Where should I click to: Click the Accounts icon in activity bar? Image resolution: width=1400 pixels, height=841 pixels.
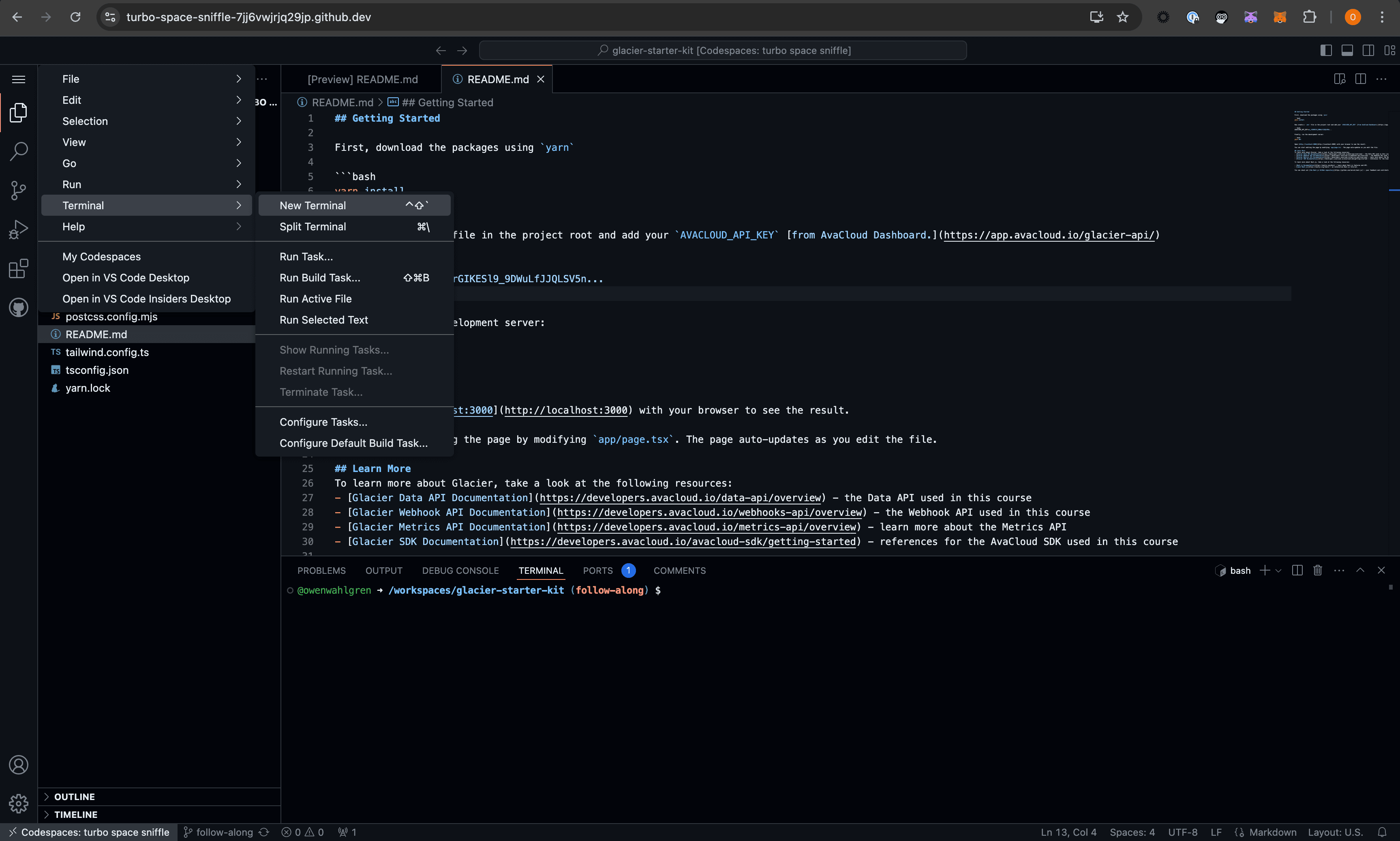19,765
